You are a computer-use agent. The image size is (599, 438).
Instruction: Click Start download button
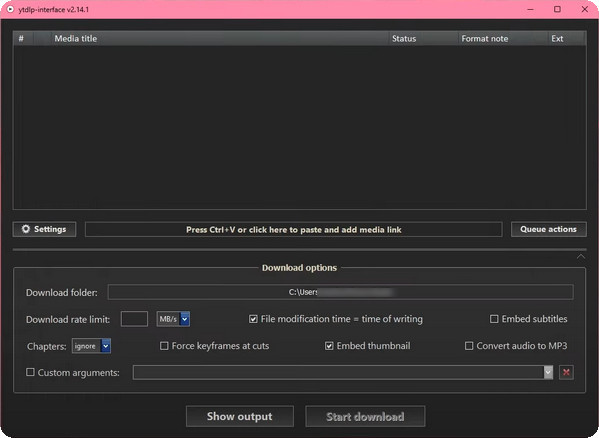coord(365,416)
